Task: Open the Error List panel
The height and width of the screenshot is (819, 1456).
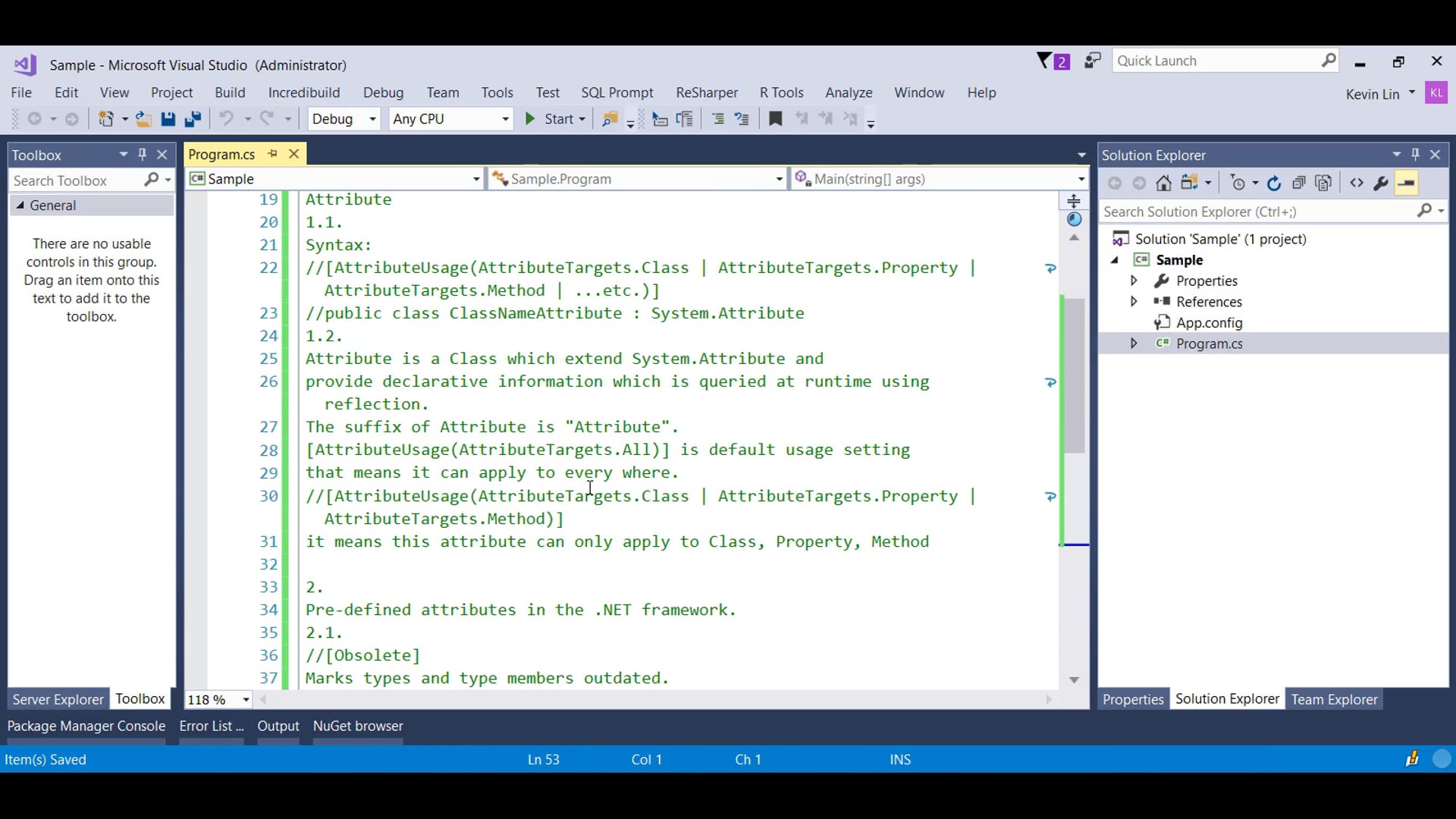Action: point(211,726)
